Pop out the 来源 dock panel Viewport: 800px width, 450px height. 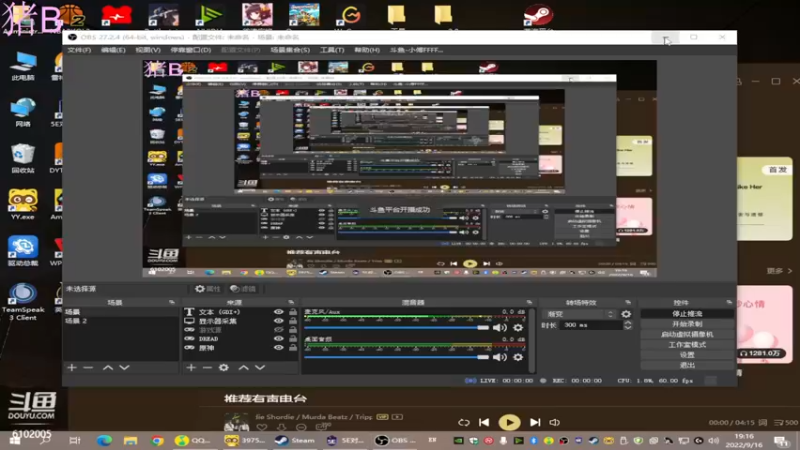tap(291, 303)
